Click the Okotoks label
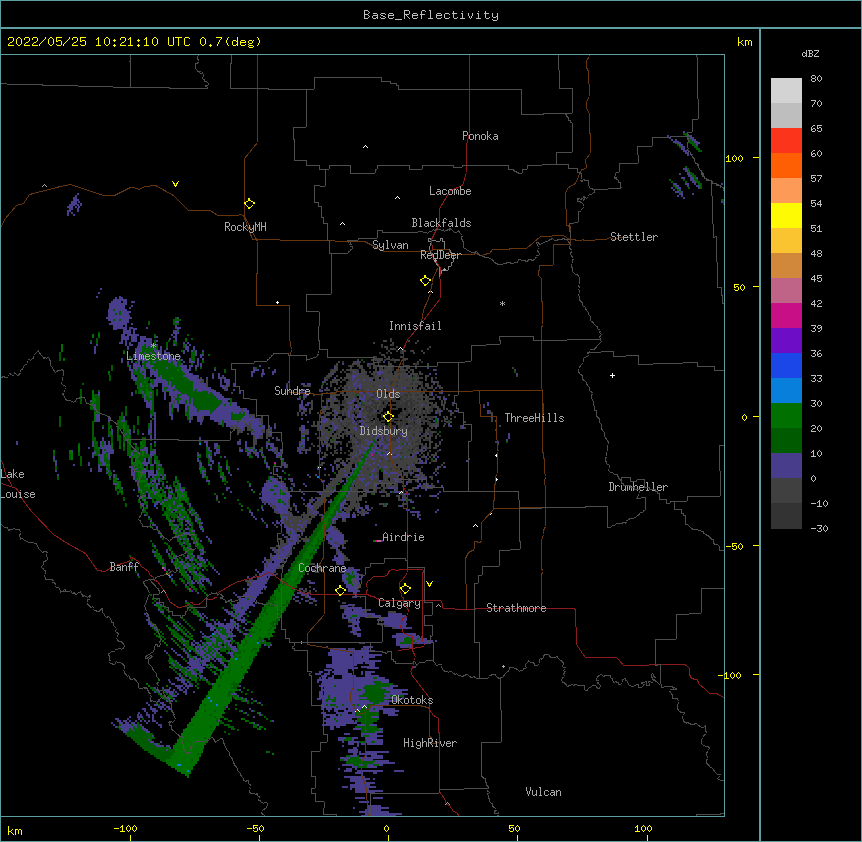The image size is (862, 842). (412, 700)
